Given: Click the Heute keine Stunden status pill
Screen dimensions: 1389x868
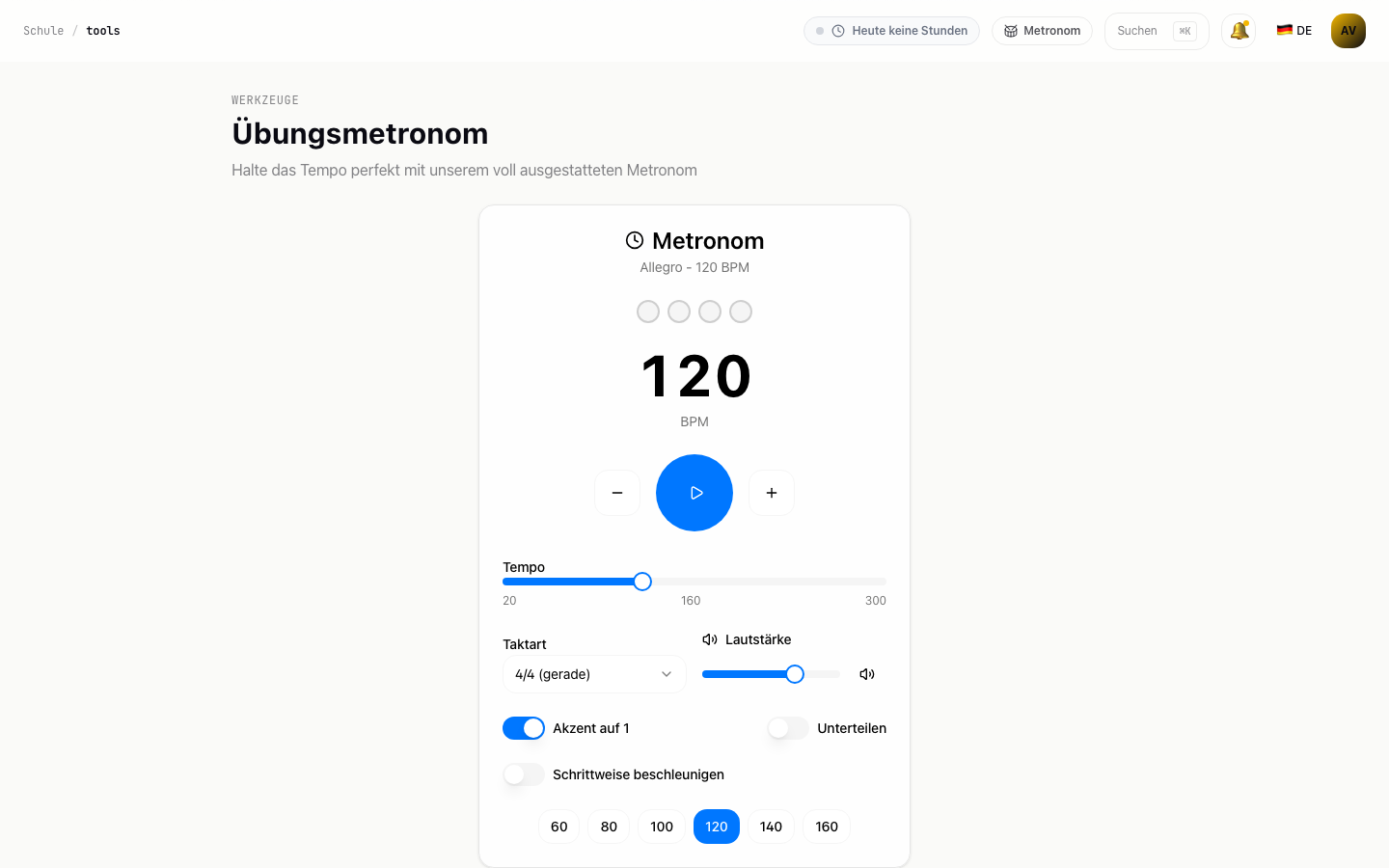Looking at the screenshot, I should pyautogui.click(x=891, y=31).
